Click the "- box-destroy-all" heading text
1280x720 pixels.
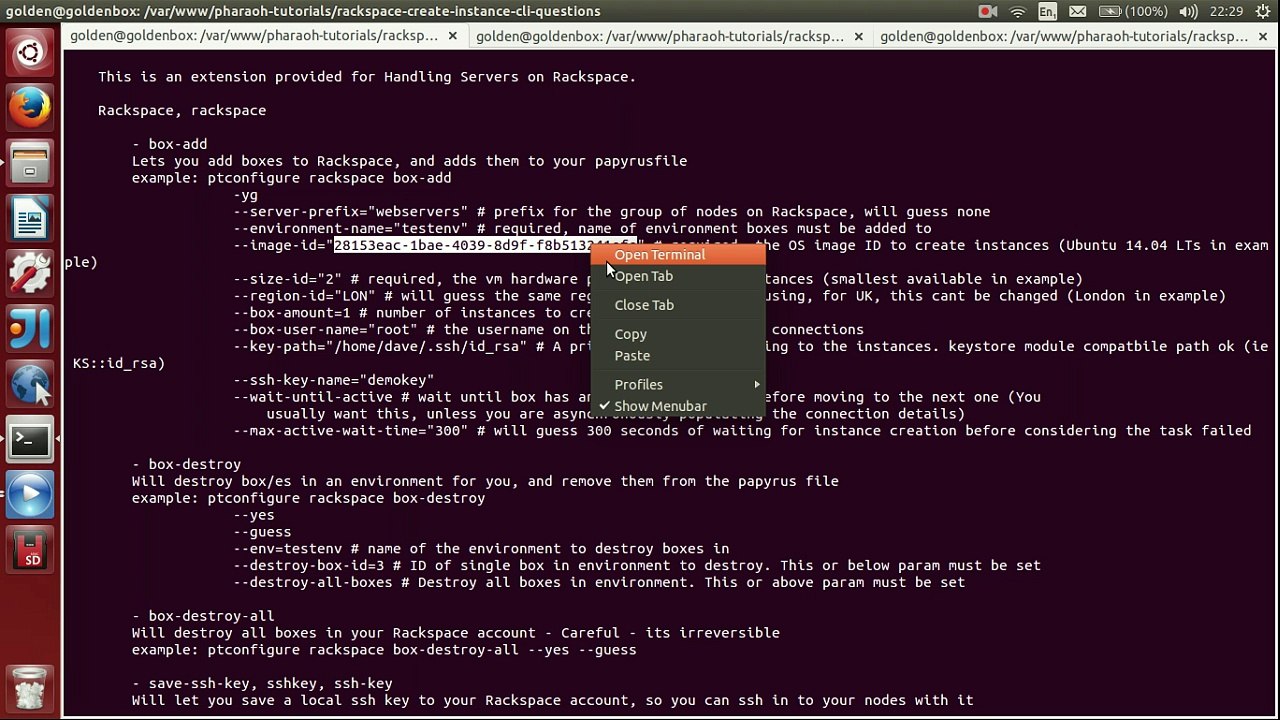point(203,616)
